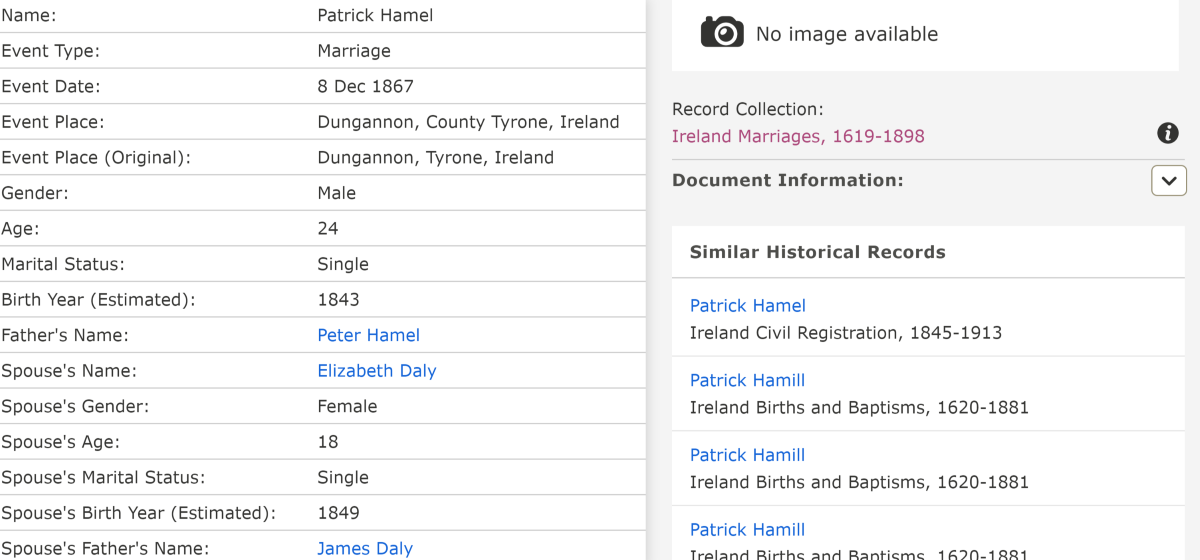Select the event date value 8 Dec 1867
This screenshot has width=1200, height=560.
point(365,86)
